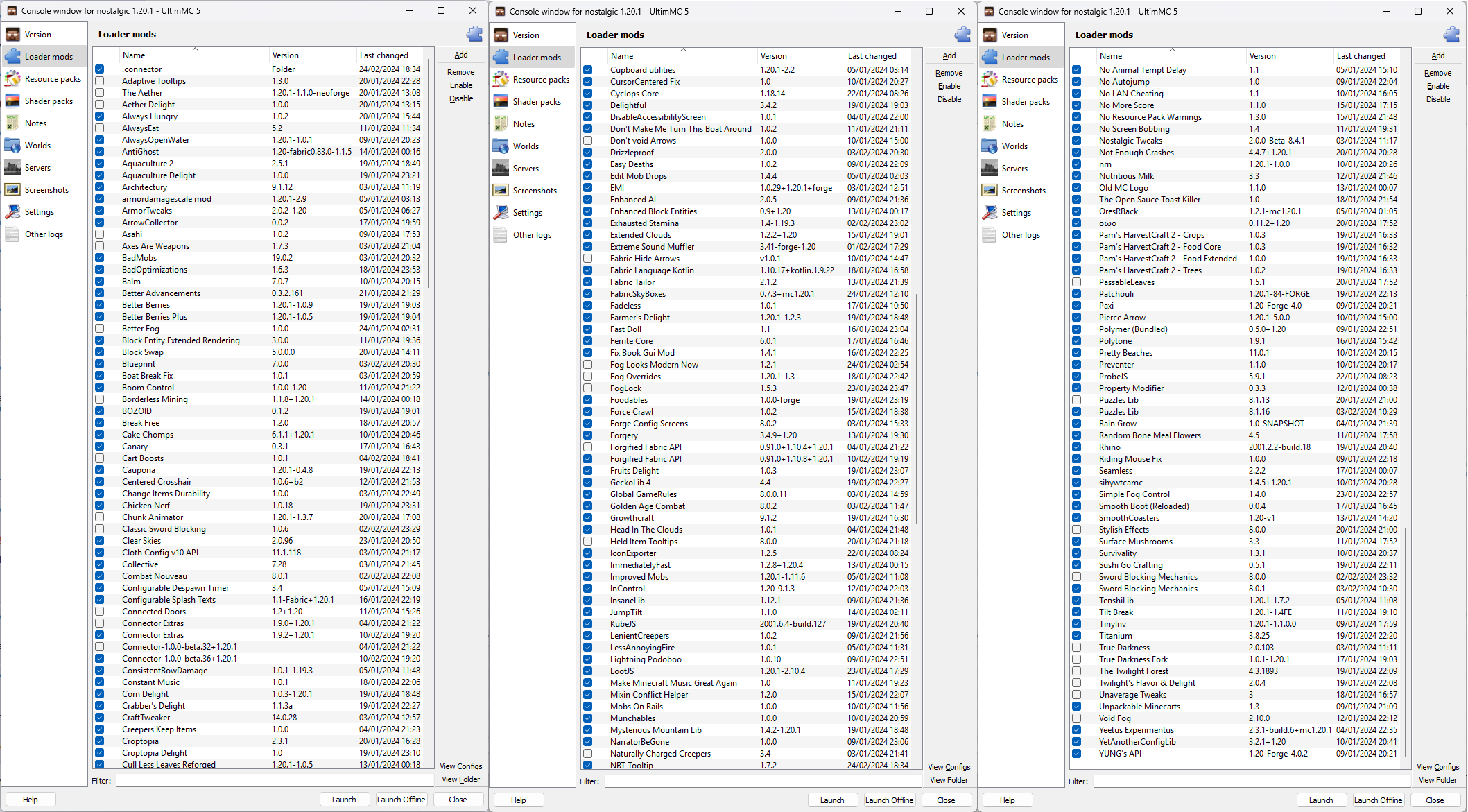Open Notes icon in left window
This screenshot has width=1468, height=812.
coord(12,123)
